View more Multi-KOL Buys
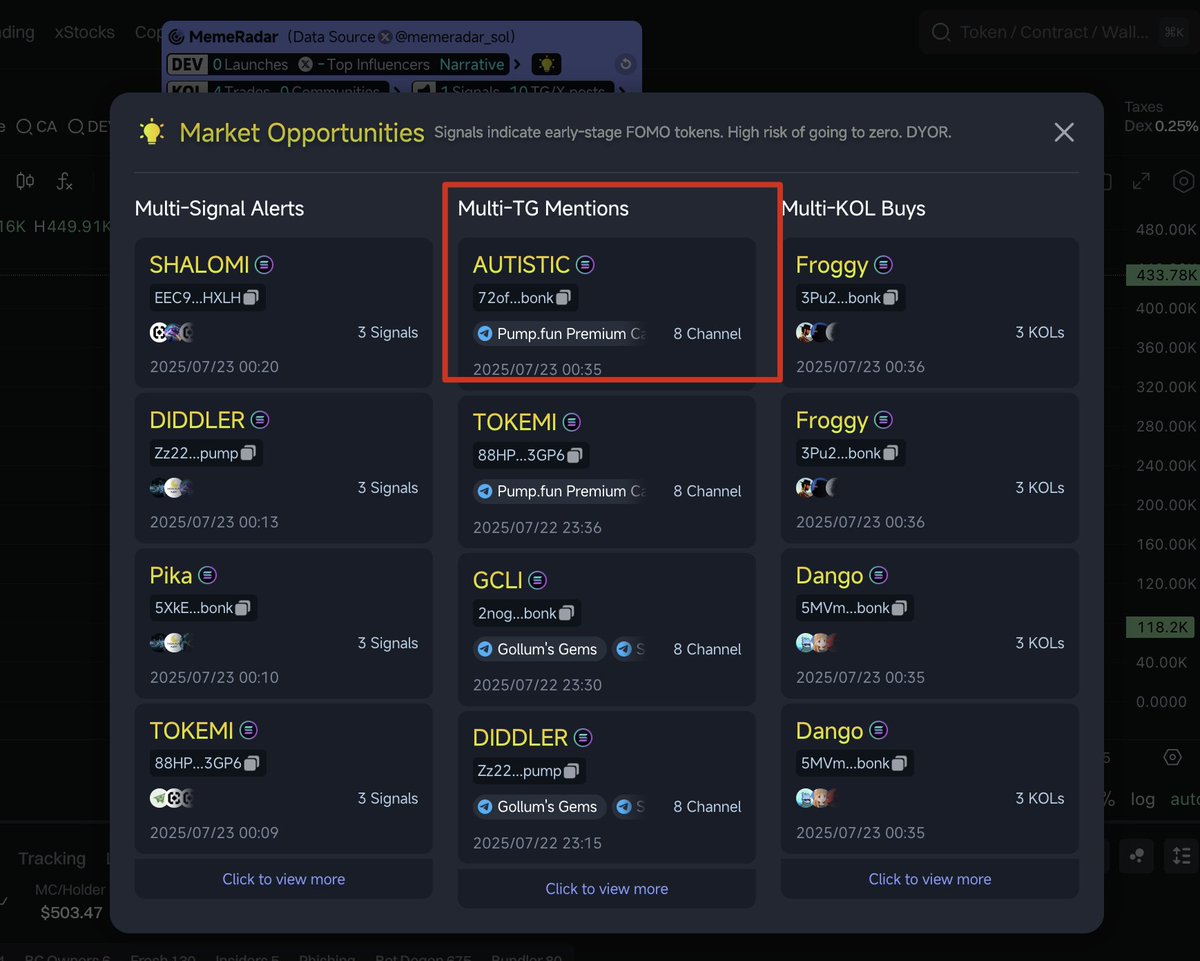 pyautogui.click(x=930, y=879)
